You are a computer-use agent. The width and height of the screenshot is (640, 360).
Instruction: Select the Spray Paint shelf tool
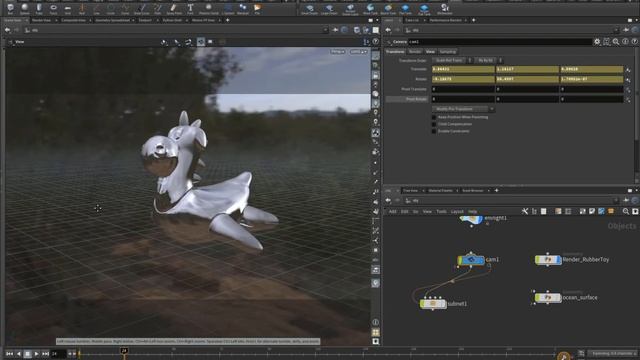[x=173, y=8]
